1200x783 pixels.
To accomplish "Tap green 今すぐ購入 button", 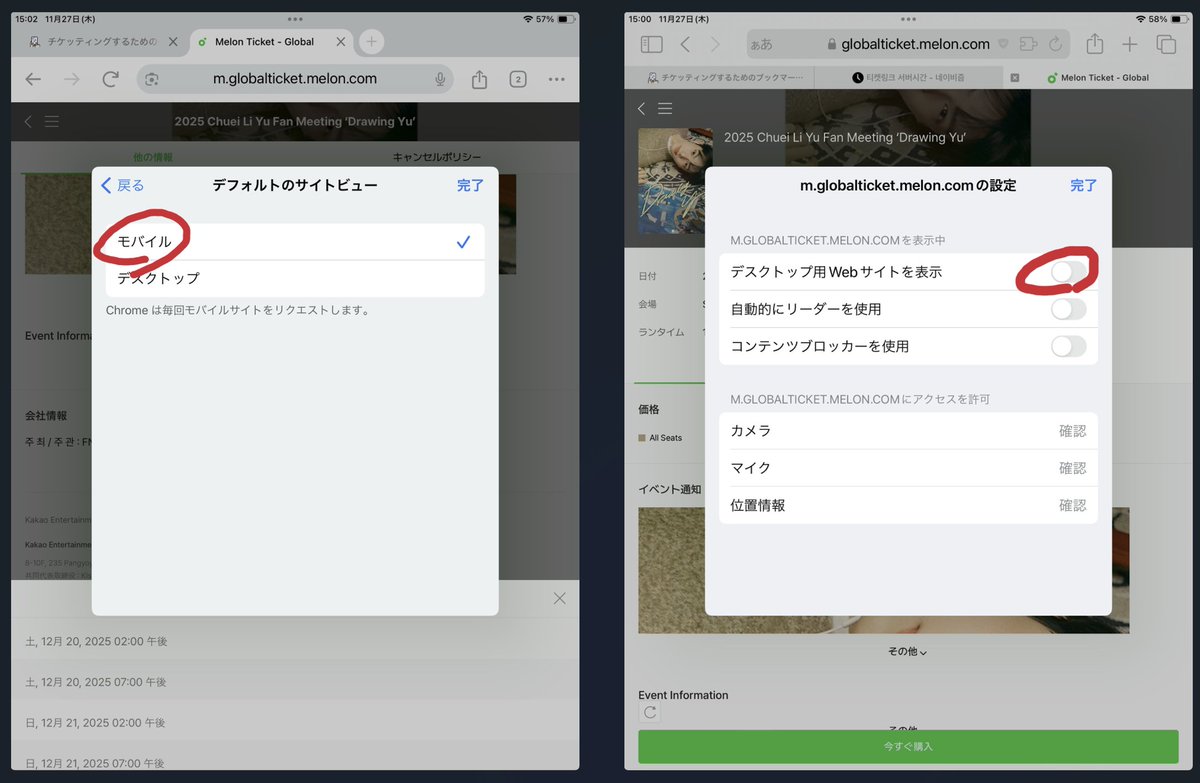I will [908, 746].
